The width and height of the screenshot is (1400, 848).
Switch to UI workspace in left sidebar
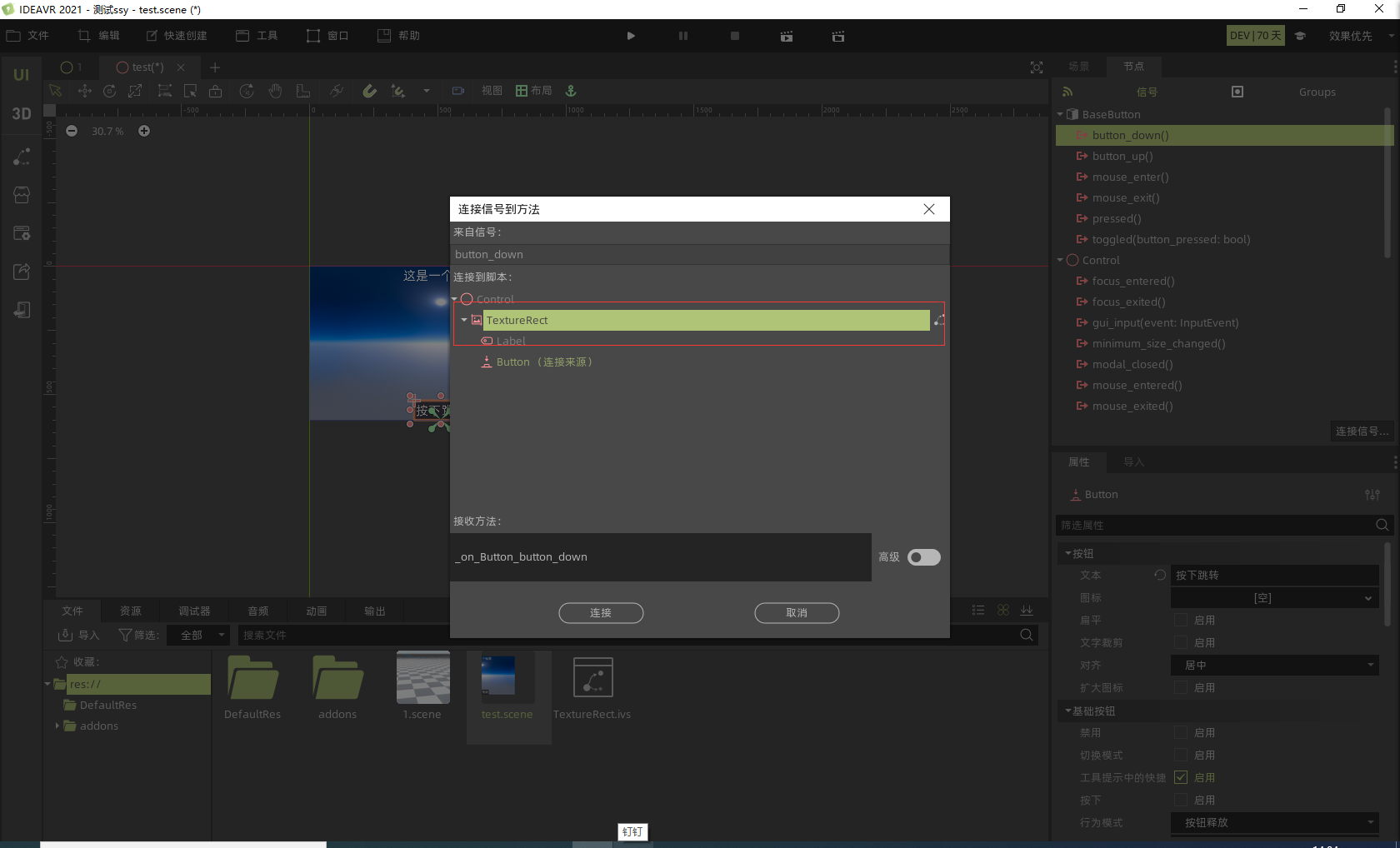[x=22, y=75]
